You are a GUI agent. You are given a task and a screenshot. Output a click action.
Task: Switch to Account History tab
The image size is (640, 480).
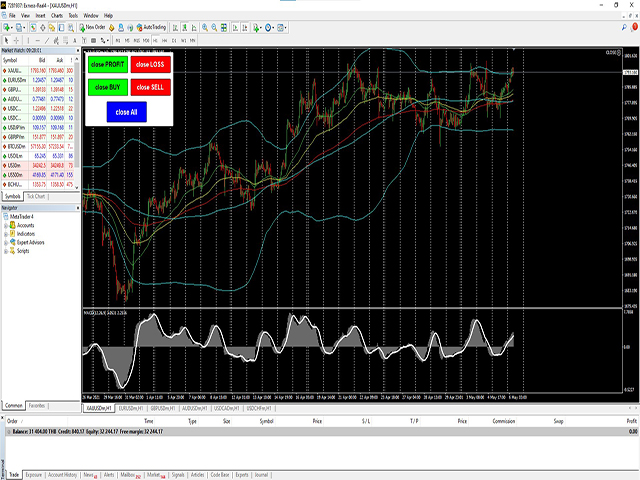[64, 475]
